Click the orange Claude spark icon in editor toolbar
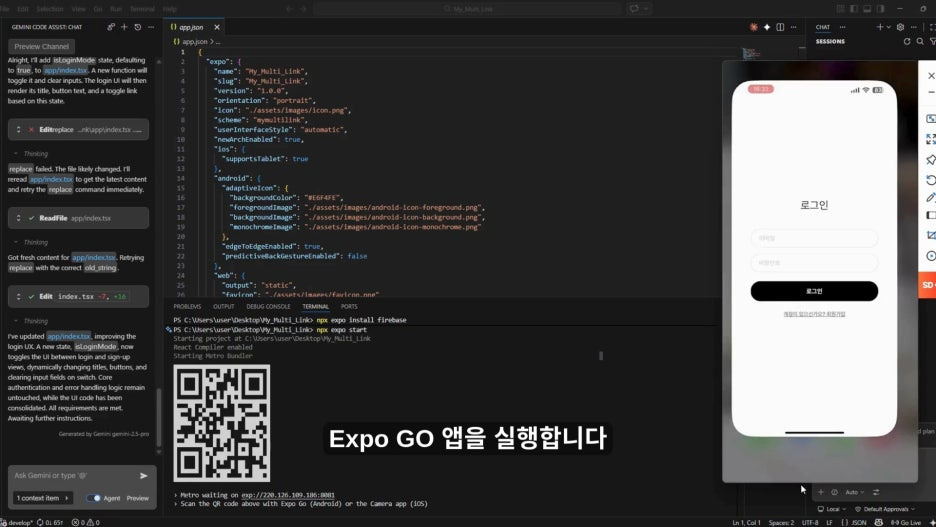The image size is (936, 527). coord(754,27)
